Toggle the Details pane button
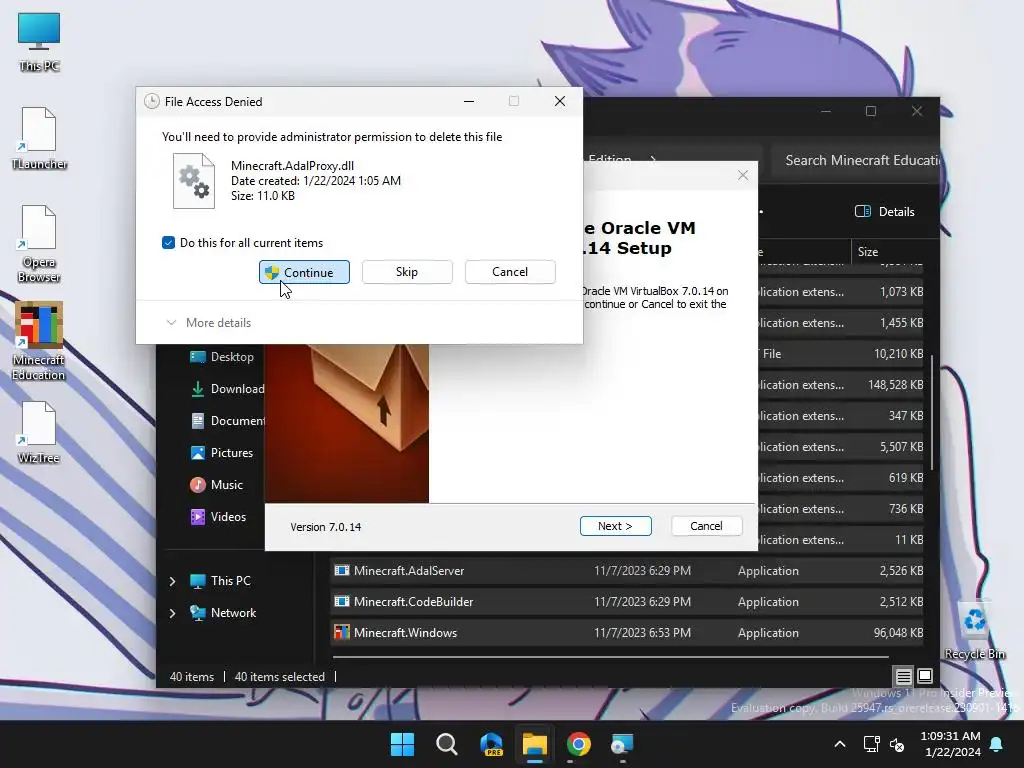 point(885,212)
